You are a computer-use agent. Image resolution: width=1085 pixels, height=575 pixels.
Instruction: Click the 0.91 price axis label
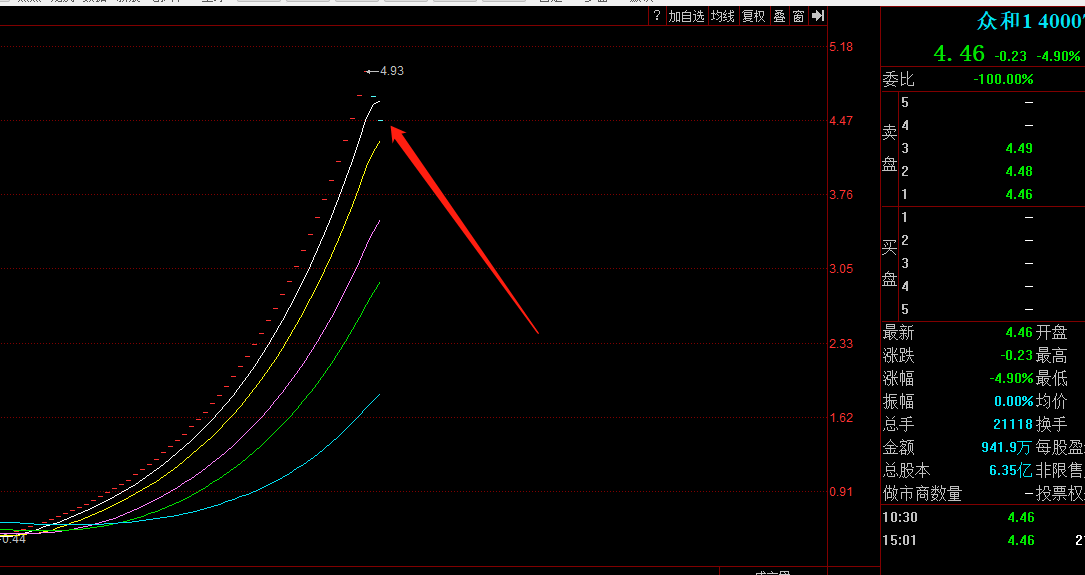pos(841,492)
